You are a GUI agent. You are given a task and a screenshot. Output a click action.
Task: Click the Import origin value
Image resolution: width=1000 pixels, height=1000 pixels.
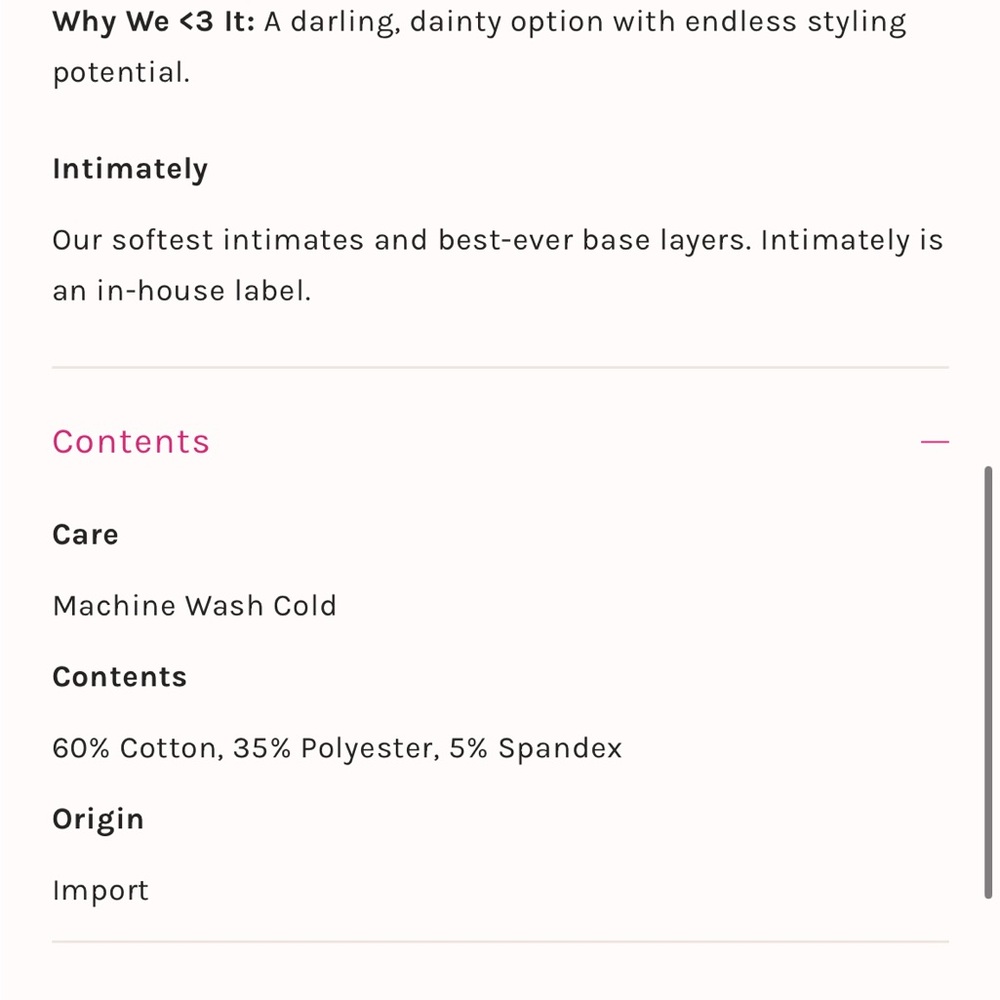pyautogui.click(x=101, y=891)
